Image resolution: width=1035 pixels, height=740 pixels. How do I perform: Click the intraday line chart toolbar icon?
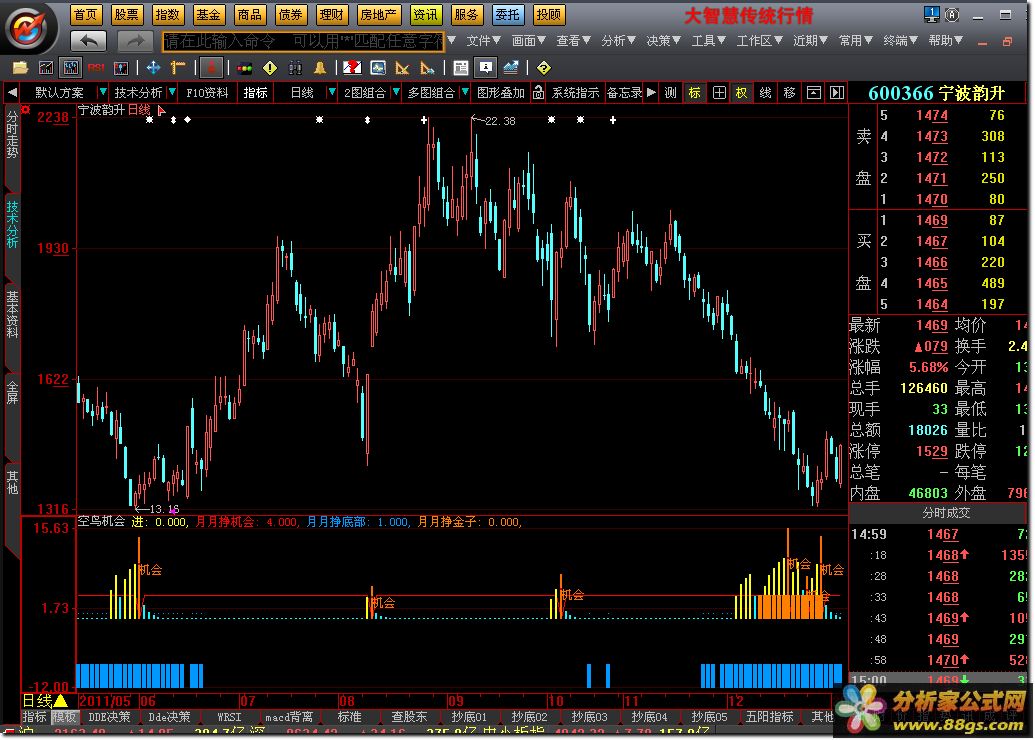coord(46,68)
